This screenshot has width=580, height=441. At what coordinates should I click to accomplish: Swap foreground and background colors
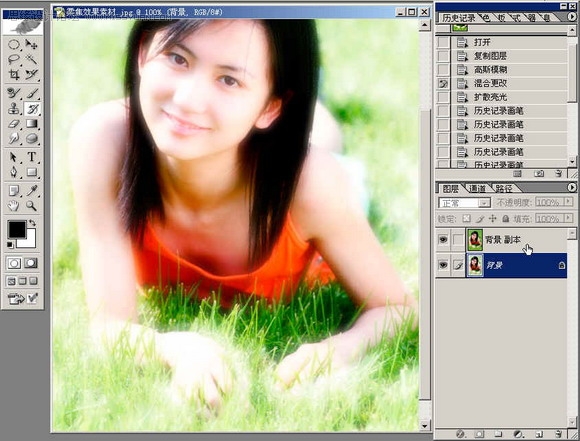point(33,223)
